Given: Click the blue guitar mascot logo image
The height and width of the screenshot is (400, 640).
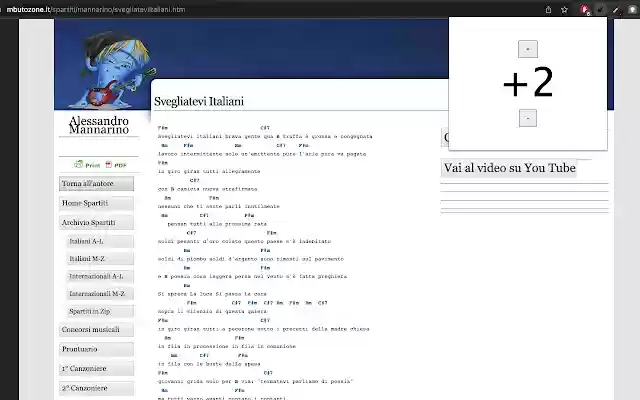Looking at the screenshot, I should (x=113, y=69).
